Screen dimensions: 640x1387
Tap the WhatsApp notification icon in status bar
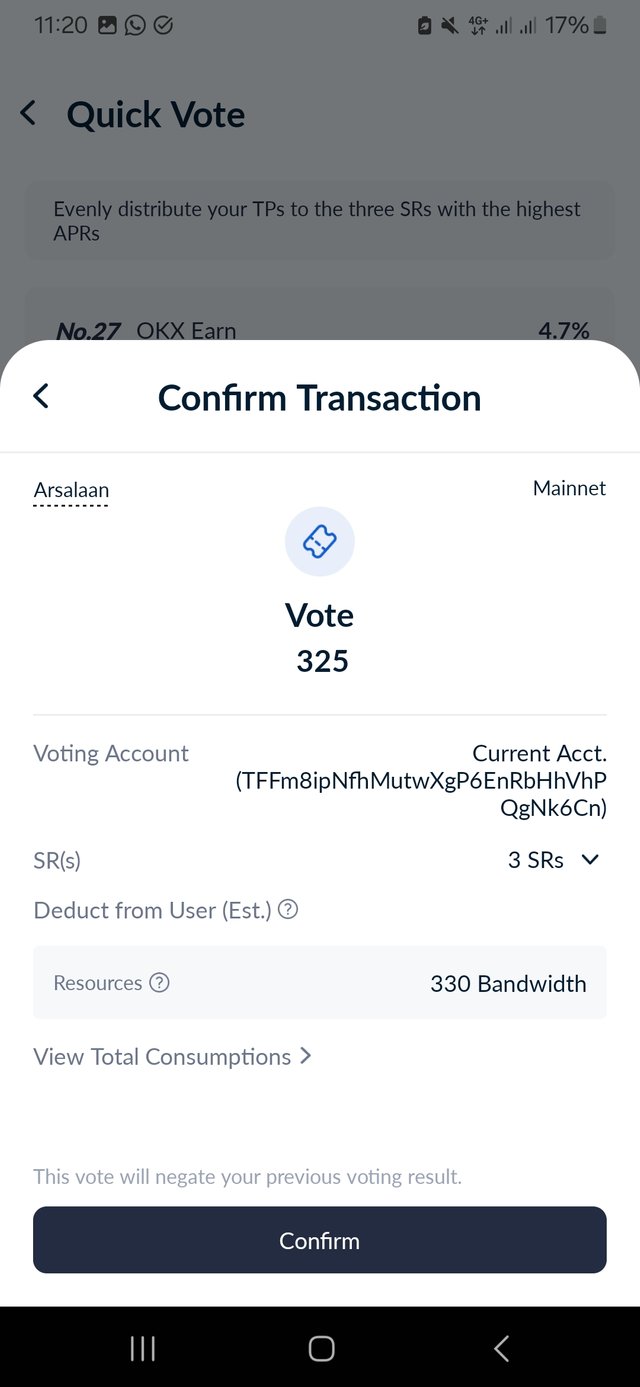click(135, 26)
